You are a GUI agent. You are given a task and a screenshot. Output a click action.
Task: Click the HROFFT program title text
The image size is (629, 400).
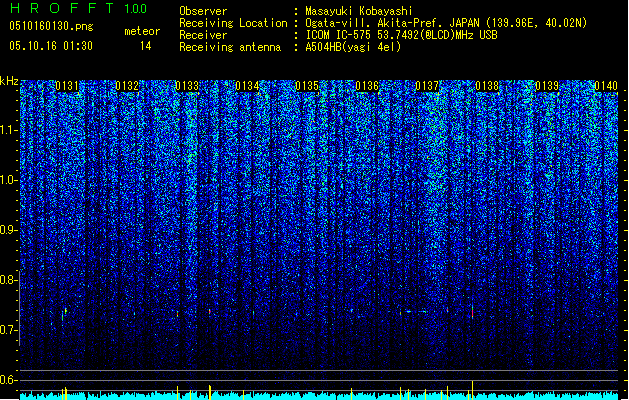[62, 8]
